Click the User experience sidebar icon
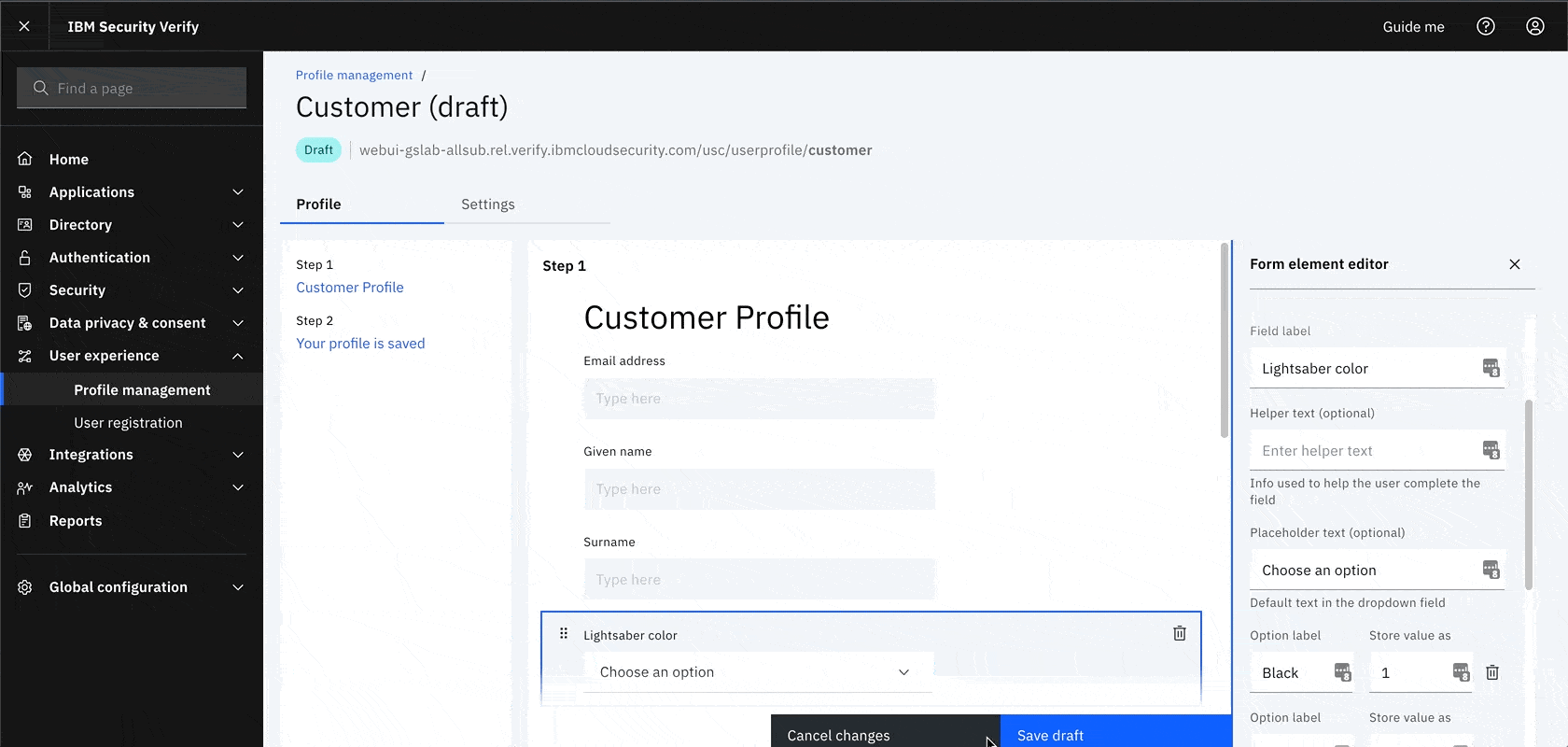The image size is (1568, 747). [x=25, y=355]
